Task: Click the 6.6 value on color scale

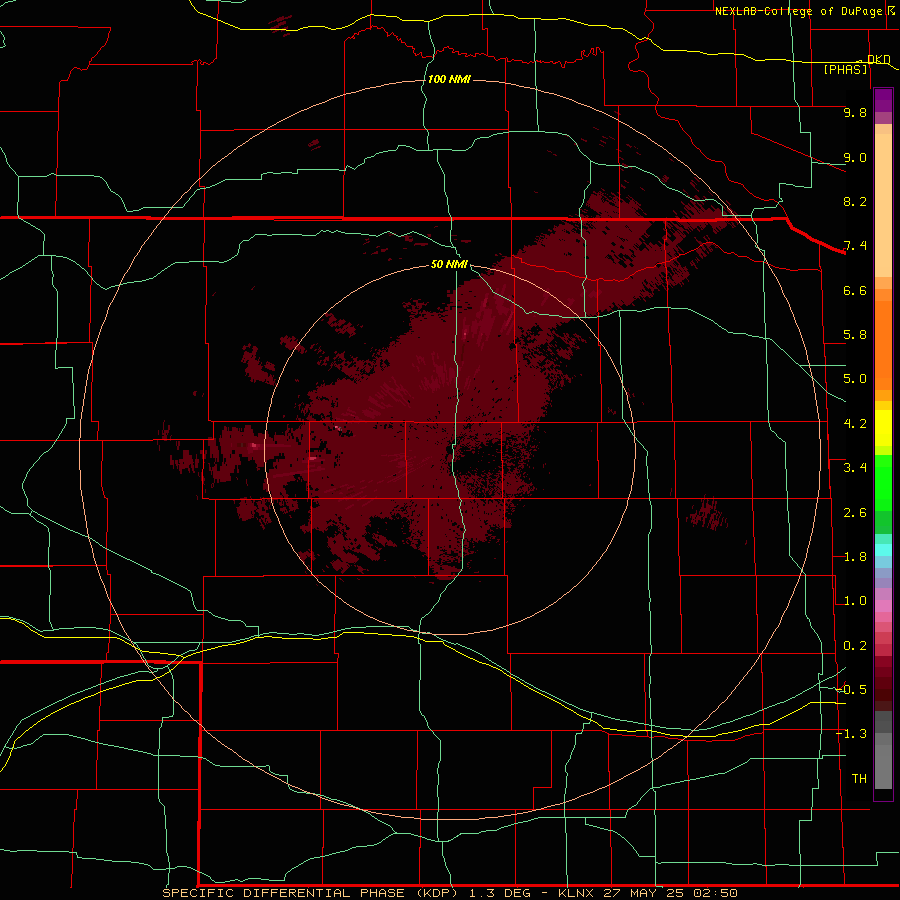Action: click(855, 290)
